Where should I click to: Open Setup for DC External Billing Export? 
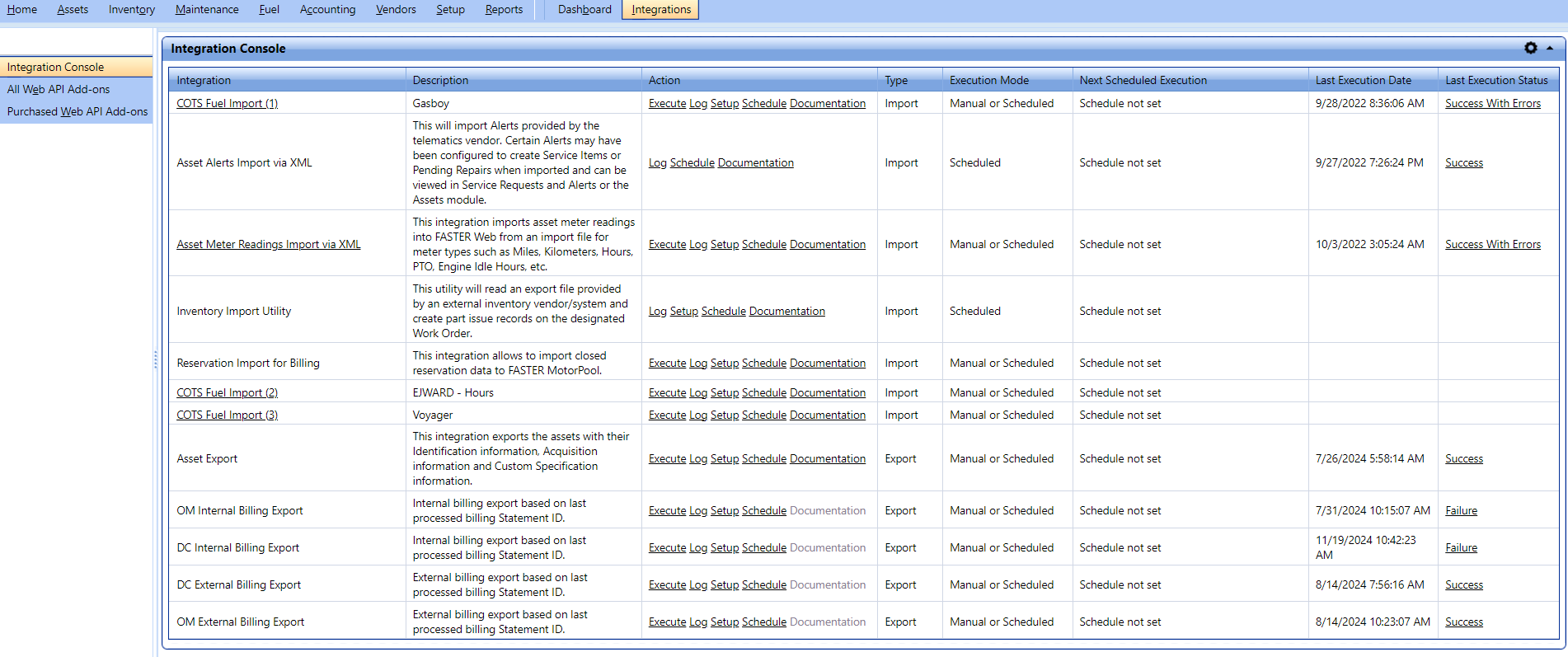(x=725, y=584)
